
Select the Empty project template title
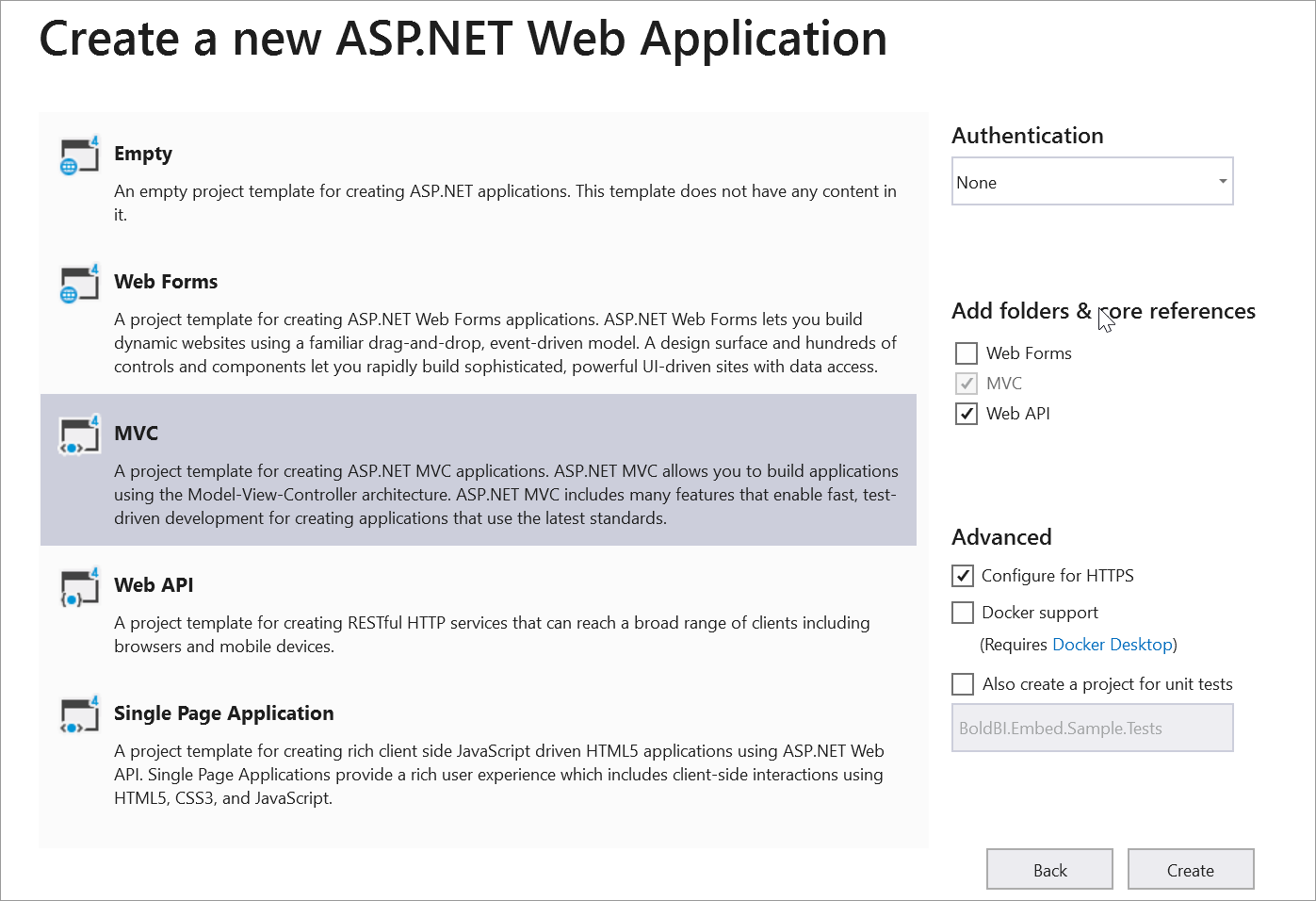tap(143, 154)
